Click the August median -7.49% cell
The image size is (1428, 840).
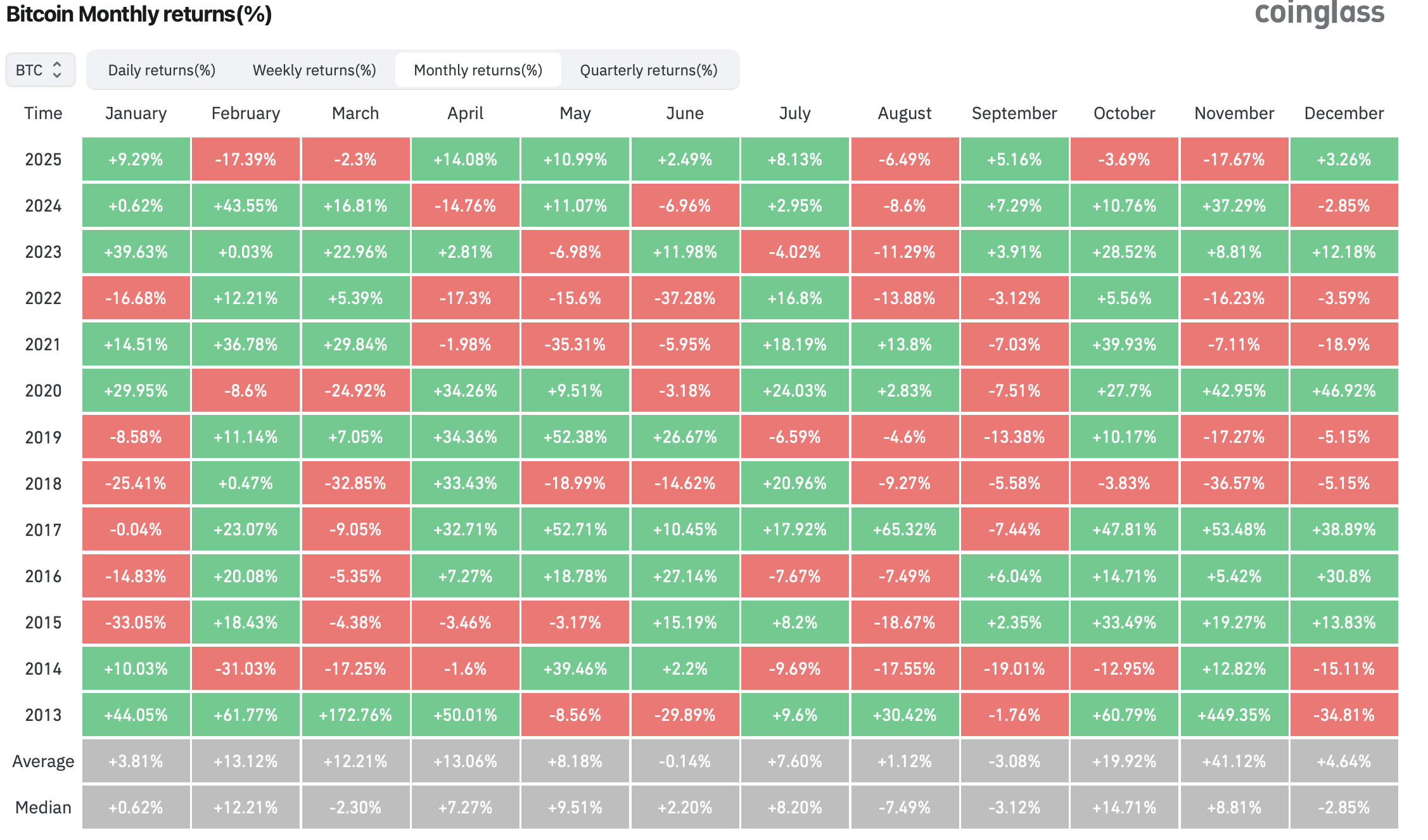pos(905,808)
